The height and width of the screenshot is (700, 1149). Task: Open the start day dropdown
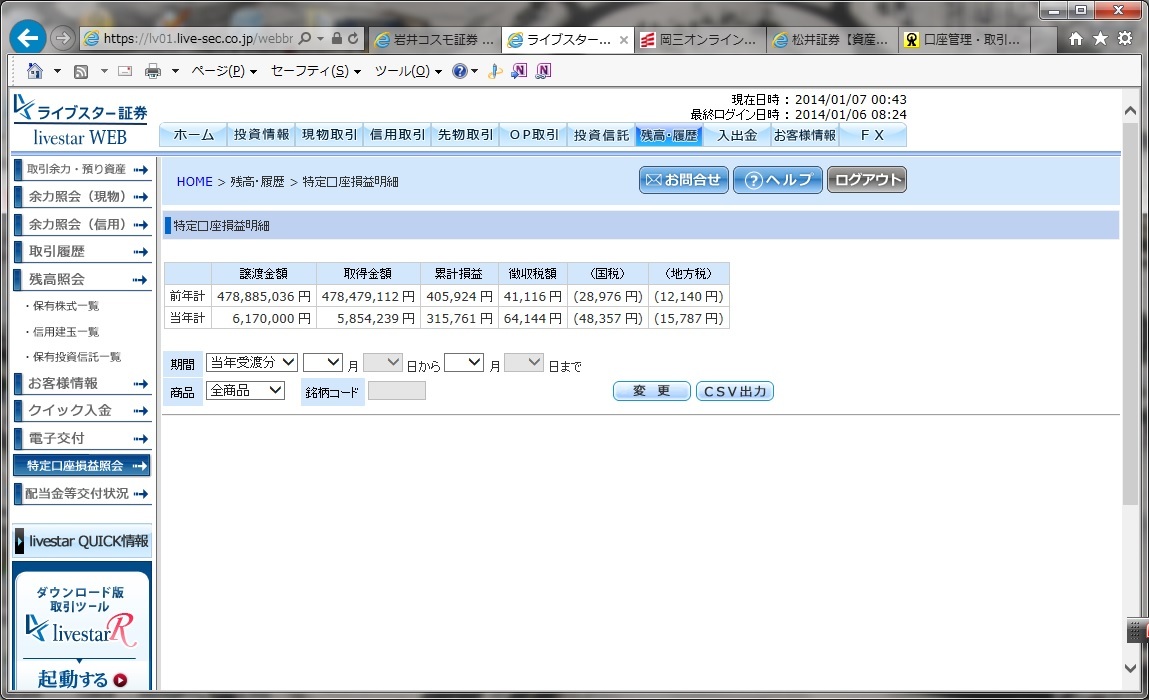383,362
